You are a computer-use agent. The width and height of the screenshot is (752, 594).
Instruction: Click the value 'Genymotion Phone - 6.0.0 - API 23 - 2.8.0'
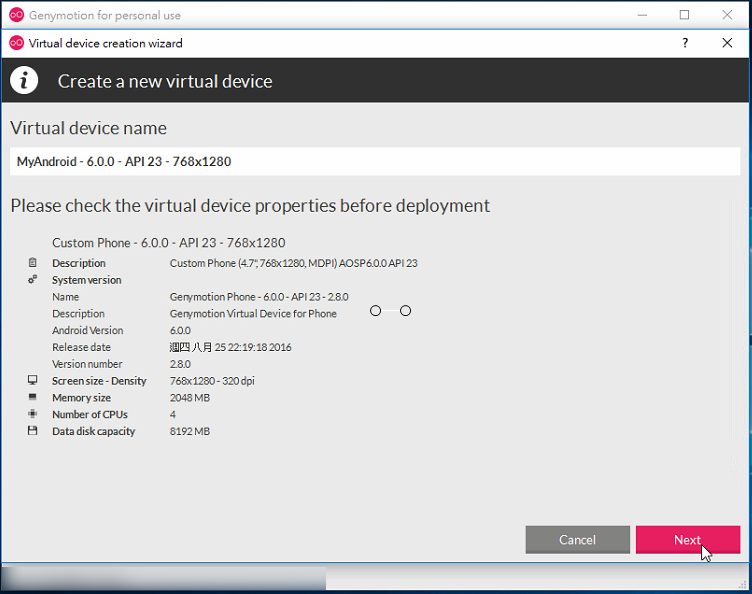coord(259,297)
